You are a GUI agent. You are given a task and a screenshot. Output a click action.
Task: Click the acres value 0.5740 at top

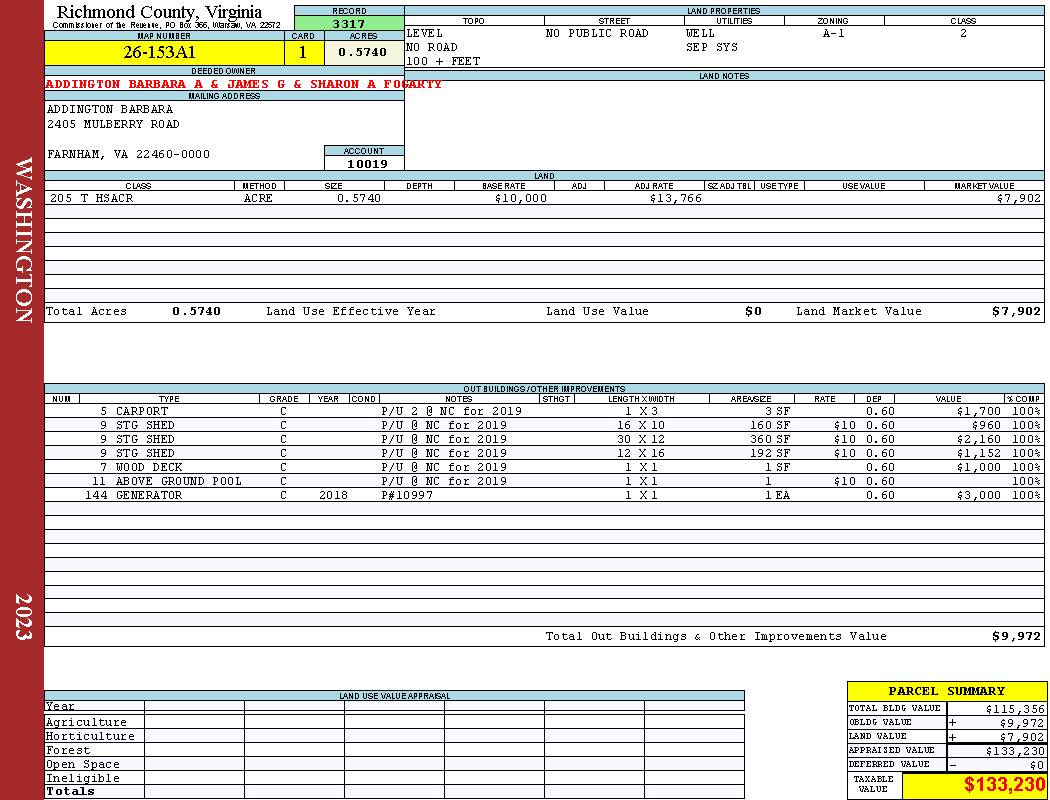pos(363,52)
